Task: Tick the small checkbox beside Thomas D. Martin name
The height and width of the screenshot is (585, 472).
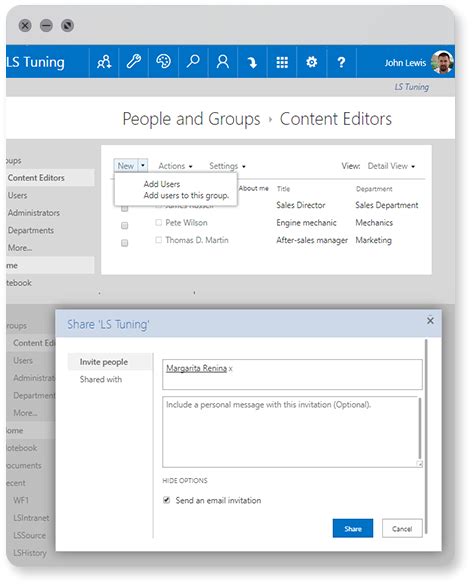Action: (x=159, y=240)
